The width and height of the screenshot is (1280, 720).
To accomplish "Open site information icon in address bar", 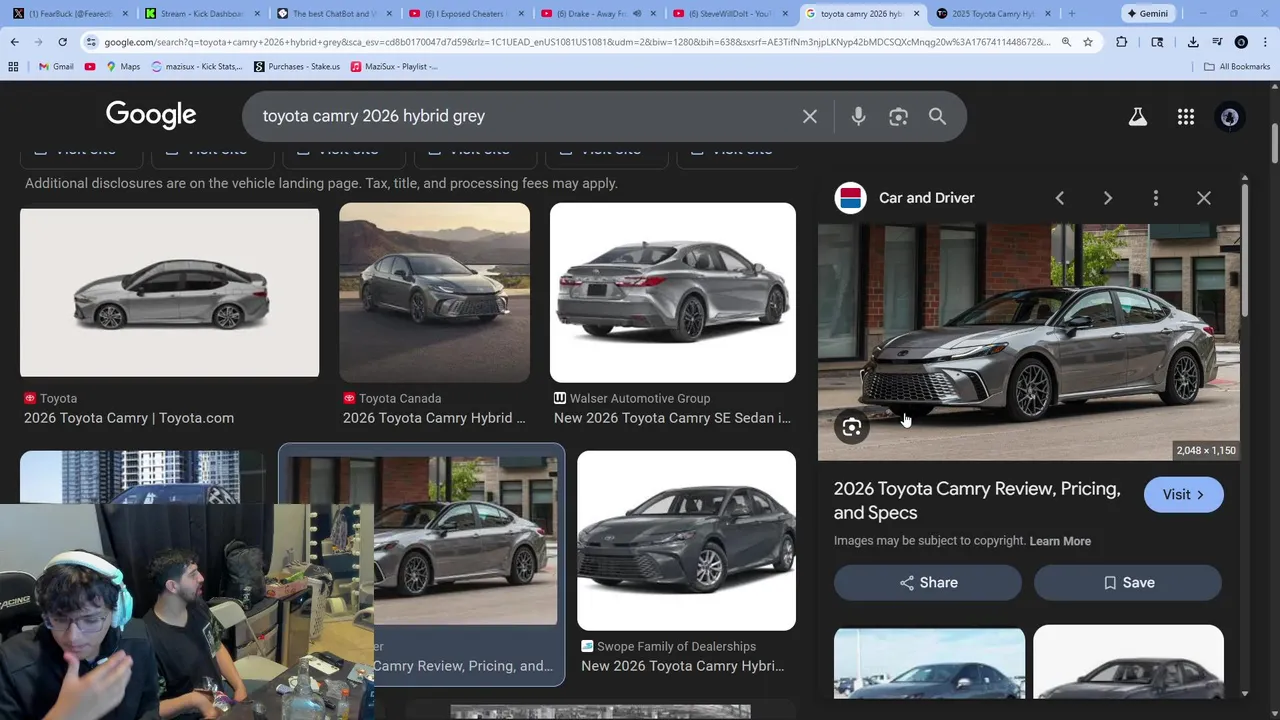I will click(91, 42).
